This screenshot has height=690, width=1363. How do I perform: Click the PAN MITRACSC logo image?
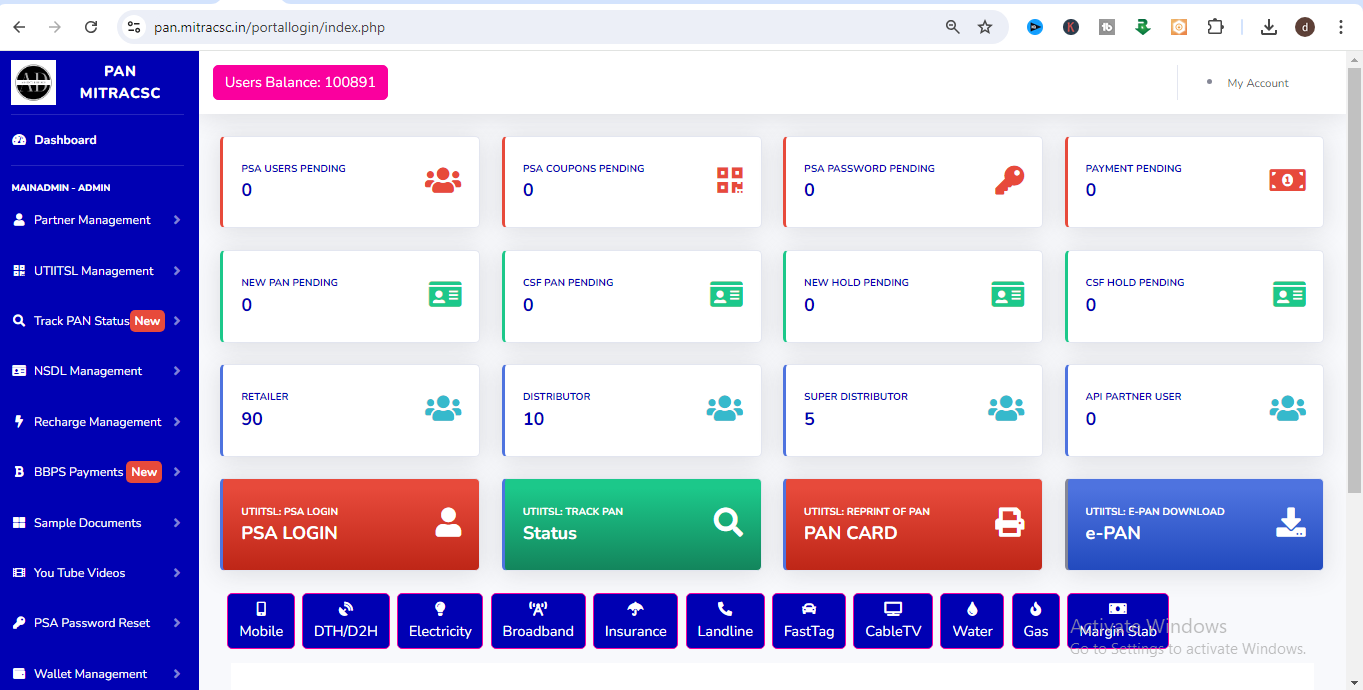coord(33,82)
